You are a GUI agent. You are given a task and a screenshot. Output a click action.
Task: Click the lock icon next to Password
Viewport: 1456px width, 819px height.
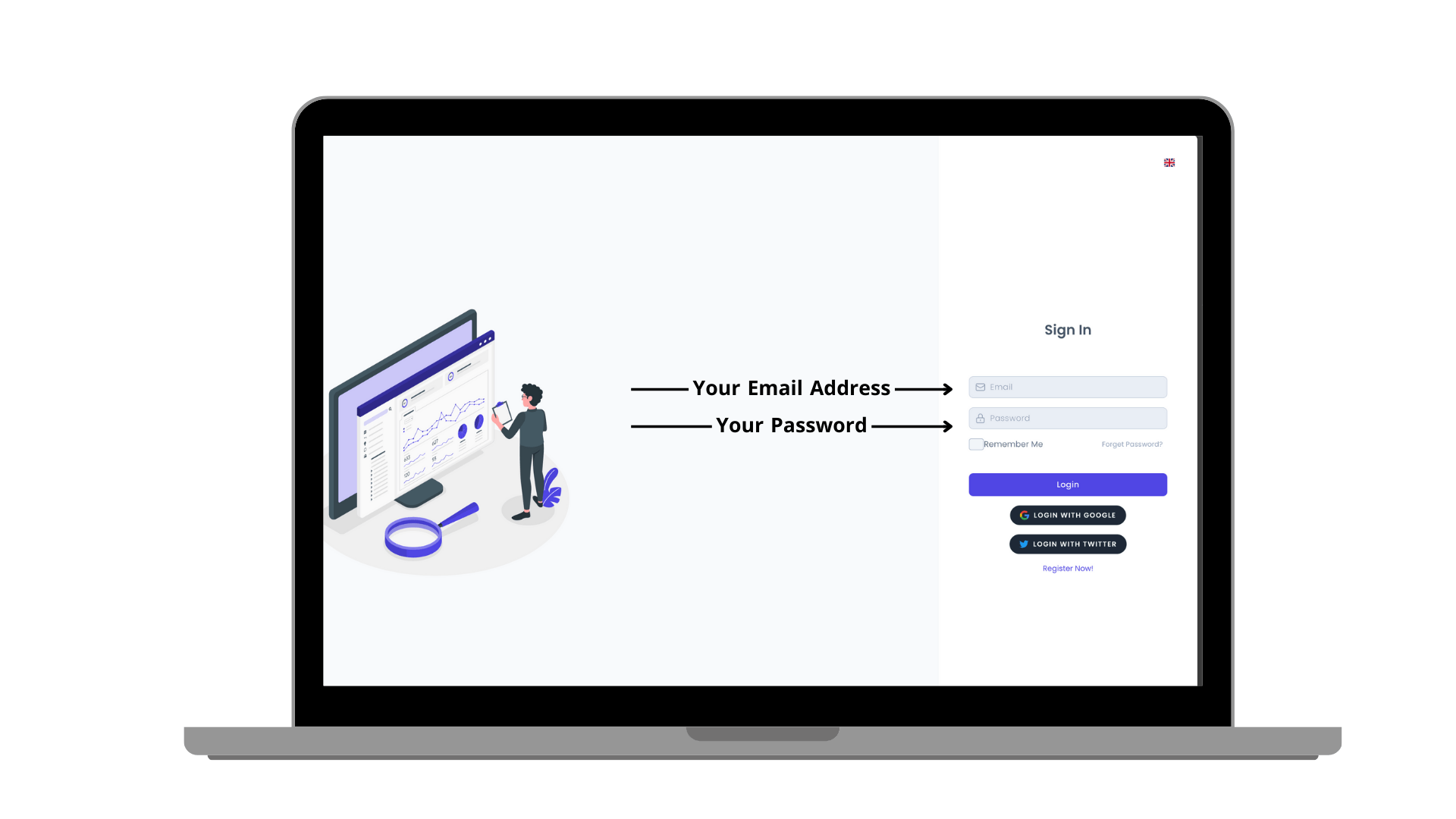click(x=980, y=418)
